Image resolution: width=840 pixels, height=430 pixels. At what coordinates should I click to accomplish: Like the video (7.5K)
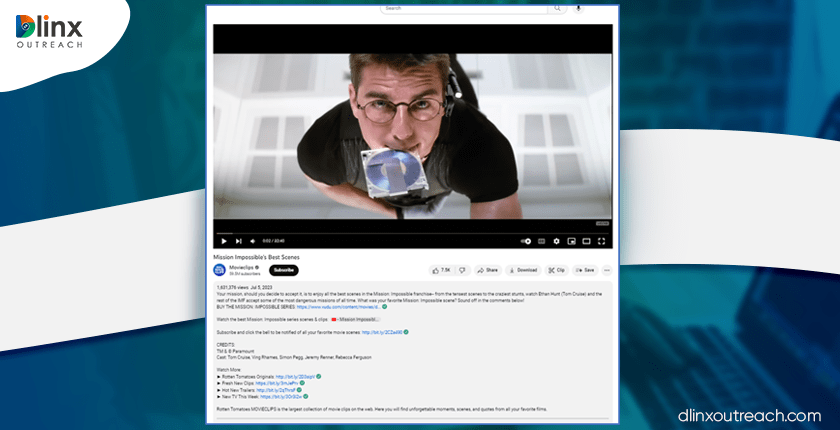coord(441,270)
